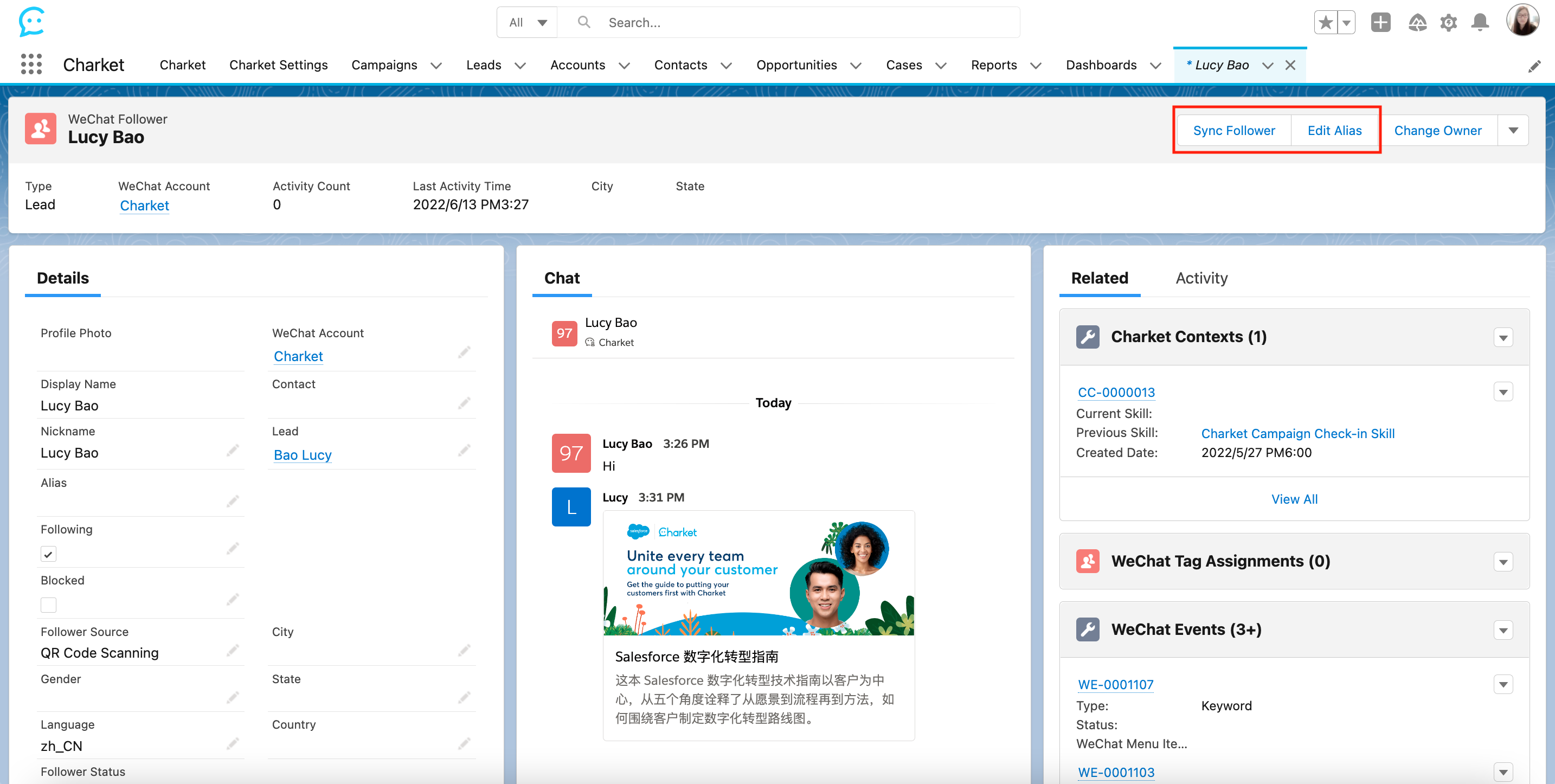Click the Salesforce guide image in chat
The width and height of the screenshot is (1555, 784).
758,574
